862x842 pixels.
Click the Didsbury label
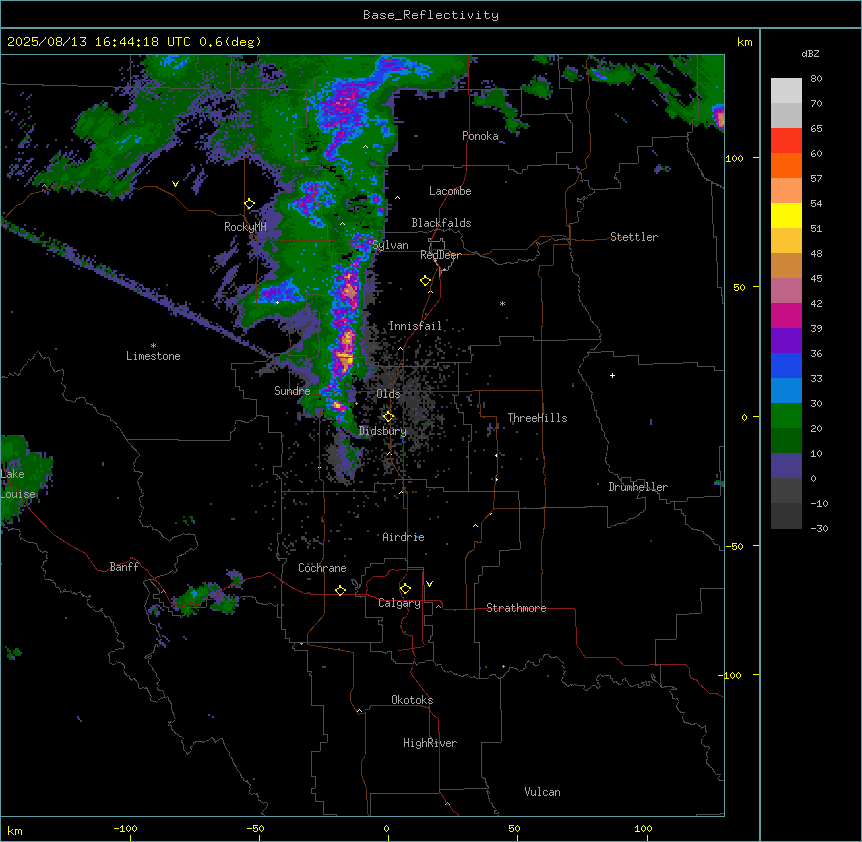[383, 431]
